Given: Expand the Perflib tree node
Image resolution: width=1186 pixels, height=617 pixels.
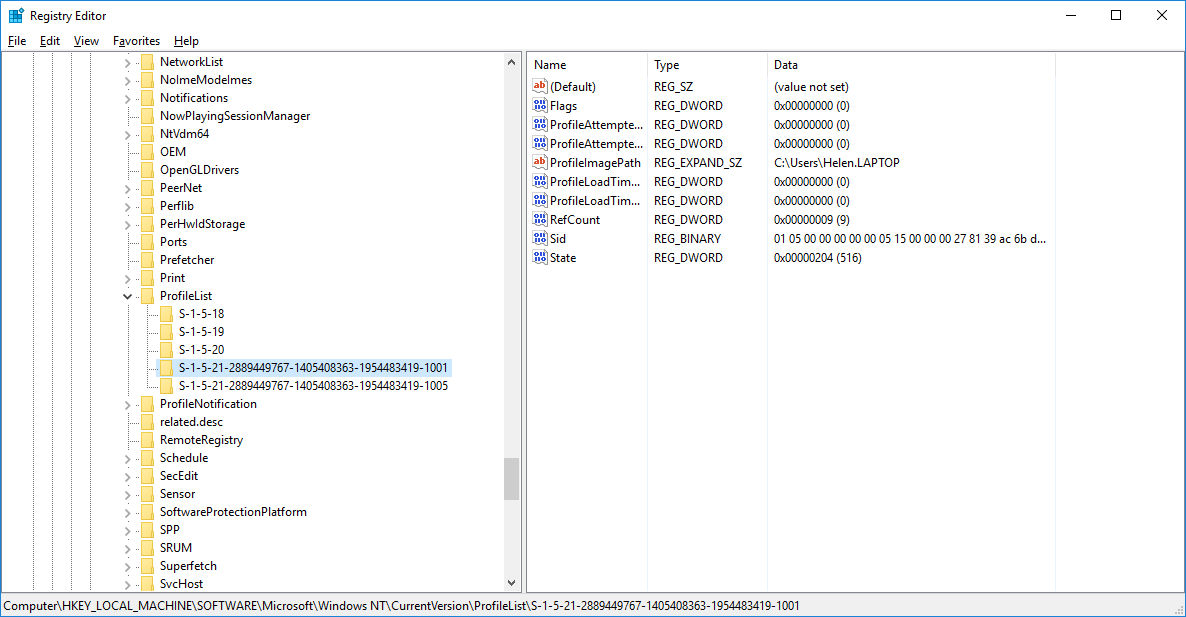Looking at the screenshot, I should click(127, 206).
